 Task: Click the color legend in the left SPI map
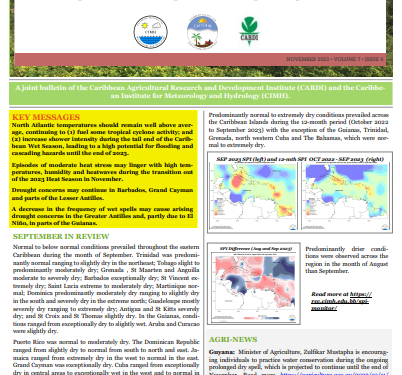point(217,207)
